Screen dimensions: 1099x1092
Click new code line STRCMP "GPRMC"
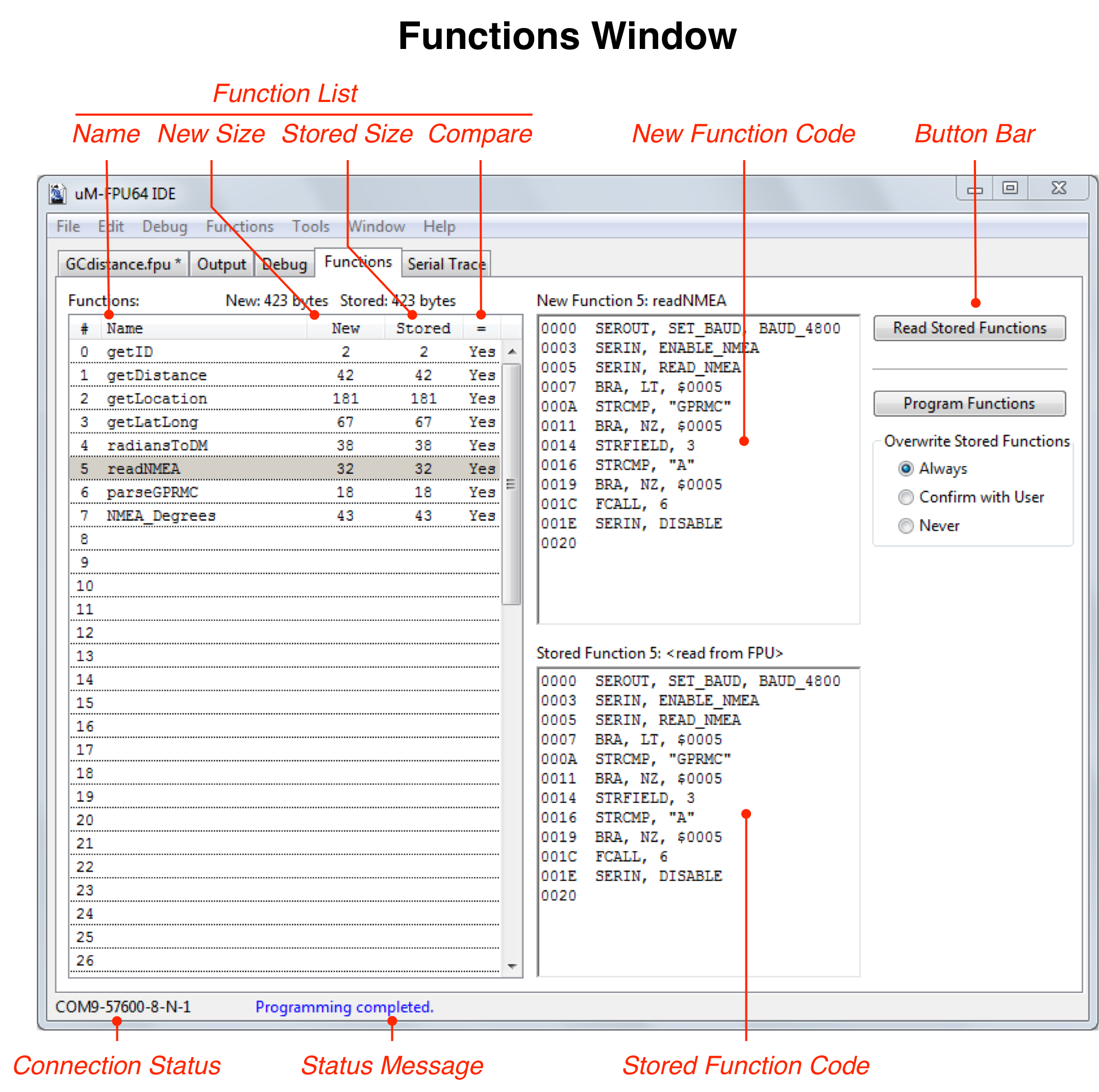point(635,407)
